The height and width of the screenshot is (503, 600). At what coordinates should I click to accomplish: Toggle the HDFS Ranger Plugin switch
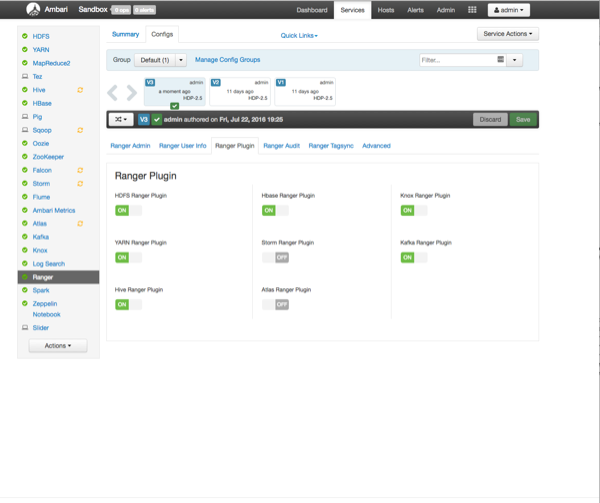(x=128, y=211)
